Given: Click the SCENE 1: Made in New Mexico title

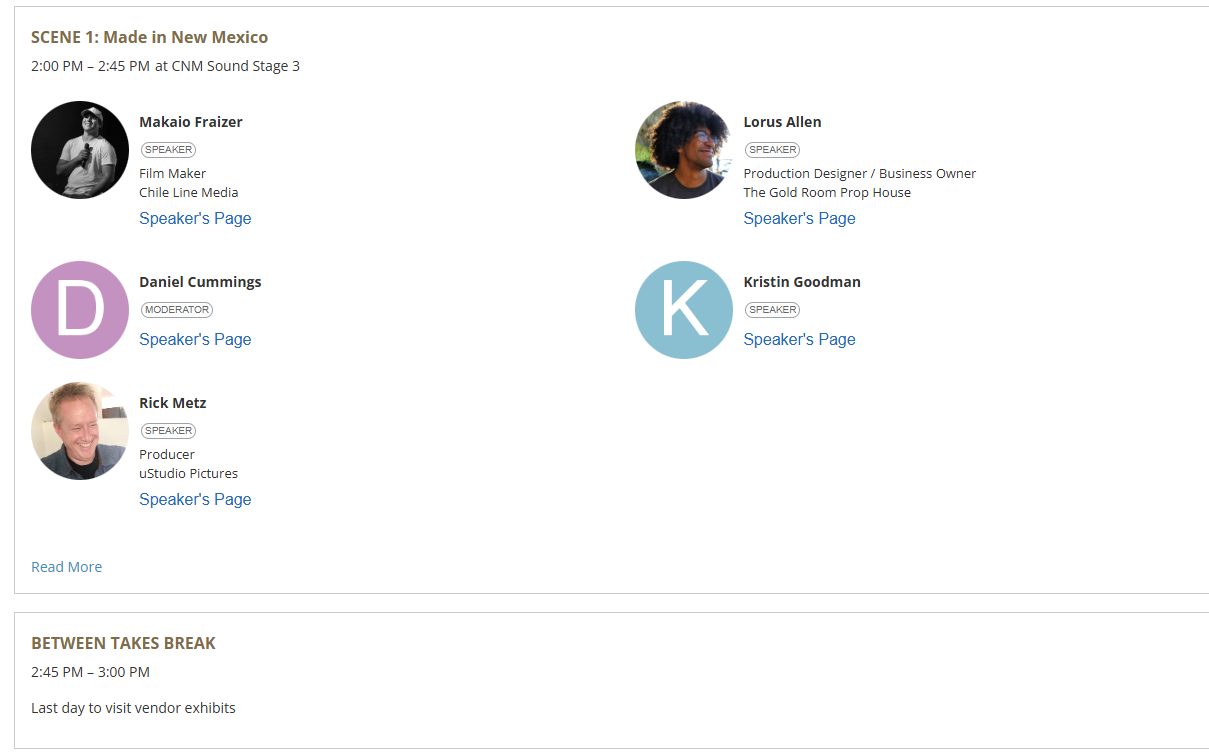Looking at the screenshot, I should [x=149, y=37].
